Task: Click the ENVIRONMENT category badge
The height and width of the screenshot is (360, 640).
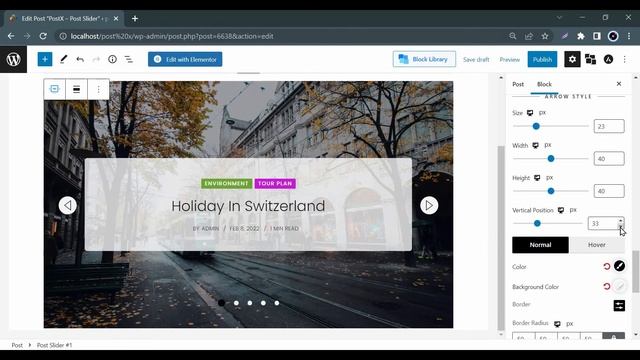Action: click(x=227, y=184)
